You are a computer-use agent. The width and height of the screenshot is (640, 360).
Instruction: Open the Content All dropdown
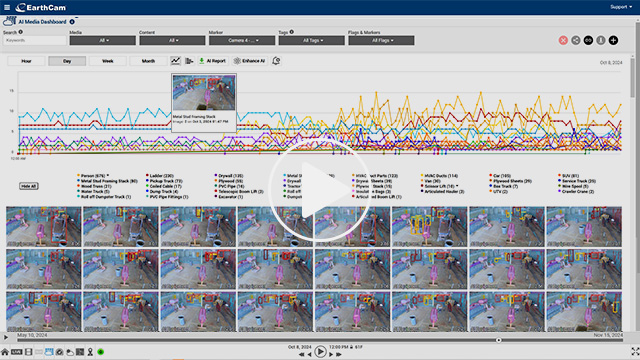(172, 40)
